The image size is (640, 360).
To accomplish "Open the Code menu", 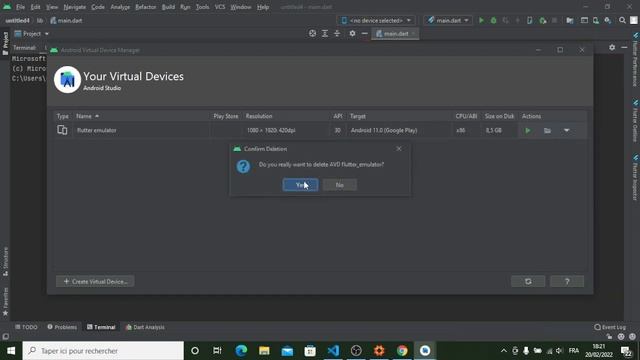I will [x=98, y=7].
